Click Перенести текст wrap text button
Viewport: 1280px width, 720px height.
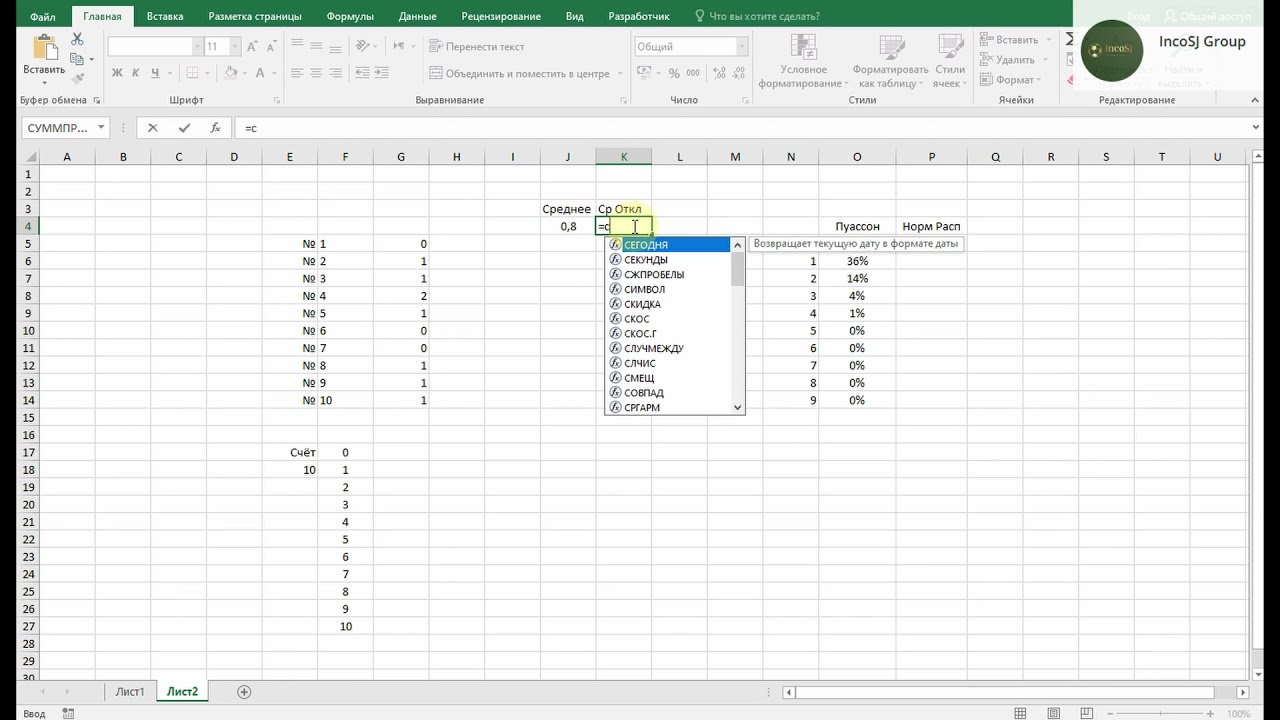tap(477, 47)
